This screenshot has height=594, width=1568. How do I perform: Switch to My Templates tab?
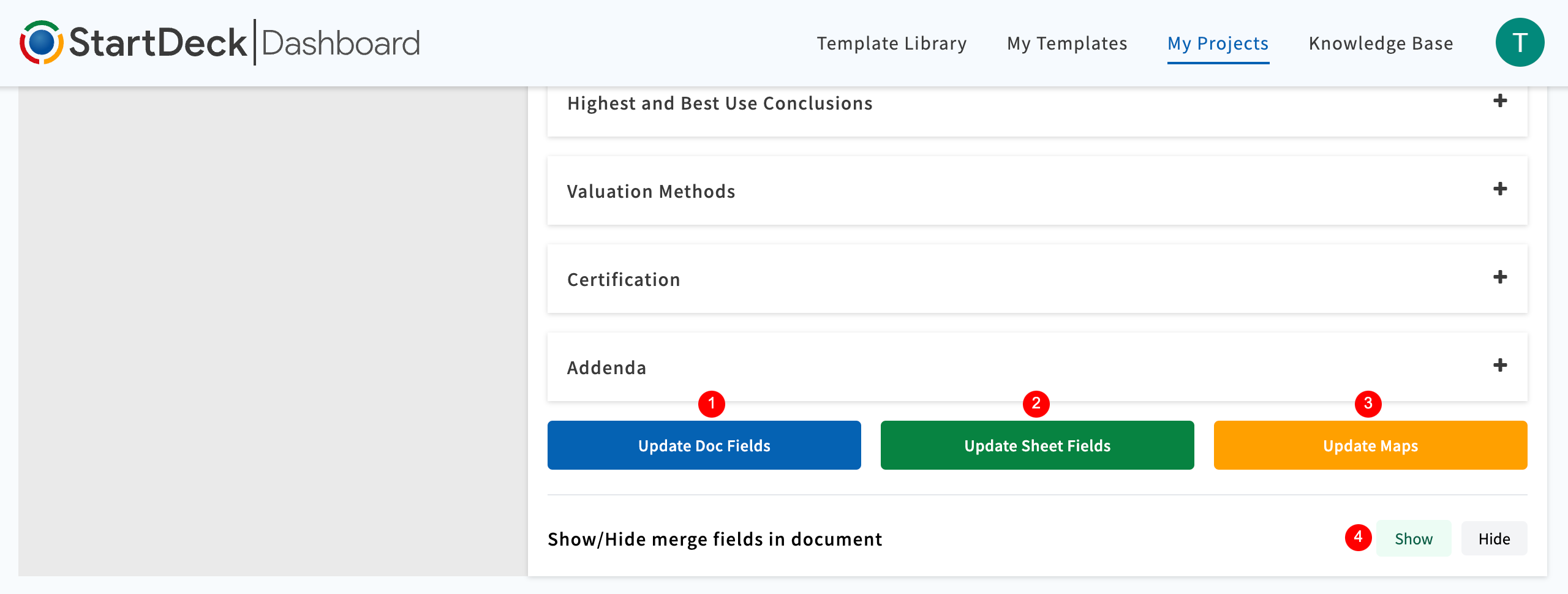tap(1067, 43)
